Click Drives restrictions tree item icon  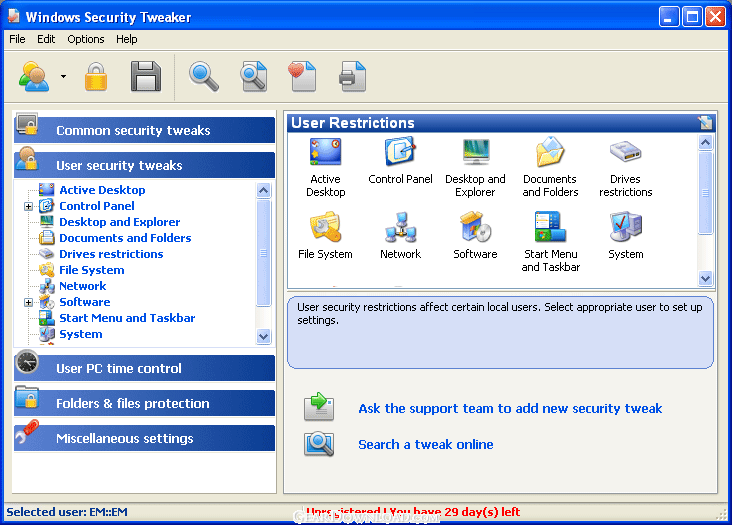47,254
